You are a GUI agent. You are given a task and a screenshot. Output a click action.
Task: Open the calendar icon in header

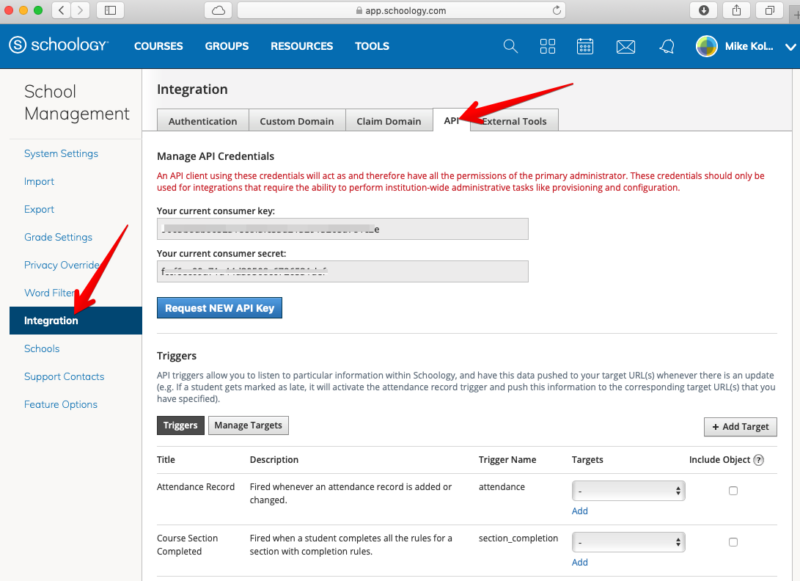click(585, 46)
